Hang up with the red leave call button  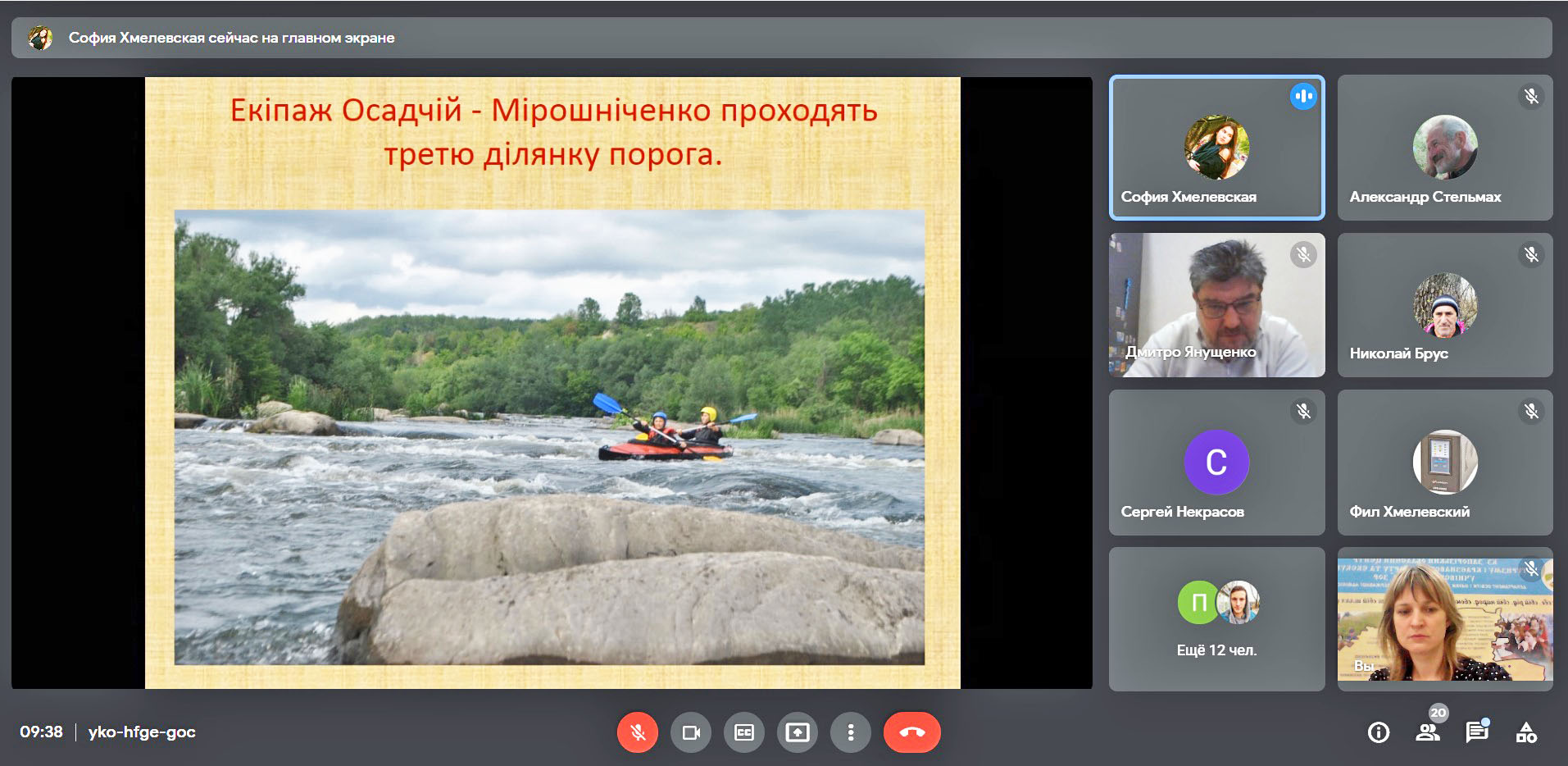click(x=911, y=732)
